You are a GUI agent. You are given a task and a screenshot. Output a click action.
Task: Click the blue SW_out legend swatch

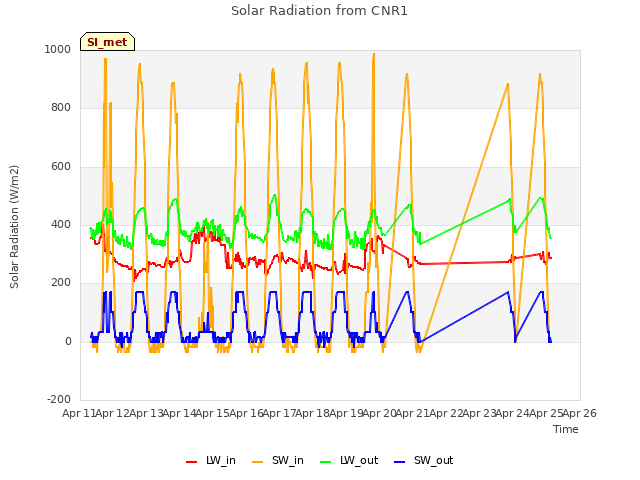coord(400,462)
